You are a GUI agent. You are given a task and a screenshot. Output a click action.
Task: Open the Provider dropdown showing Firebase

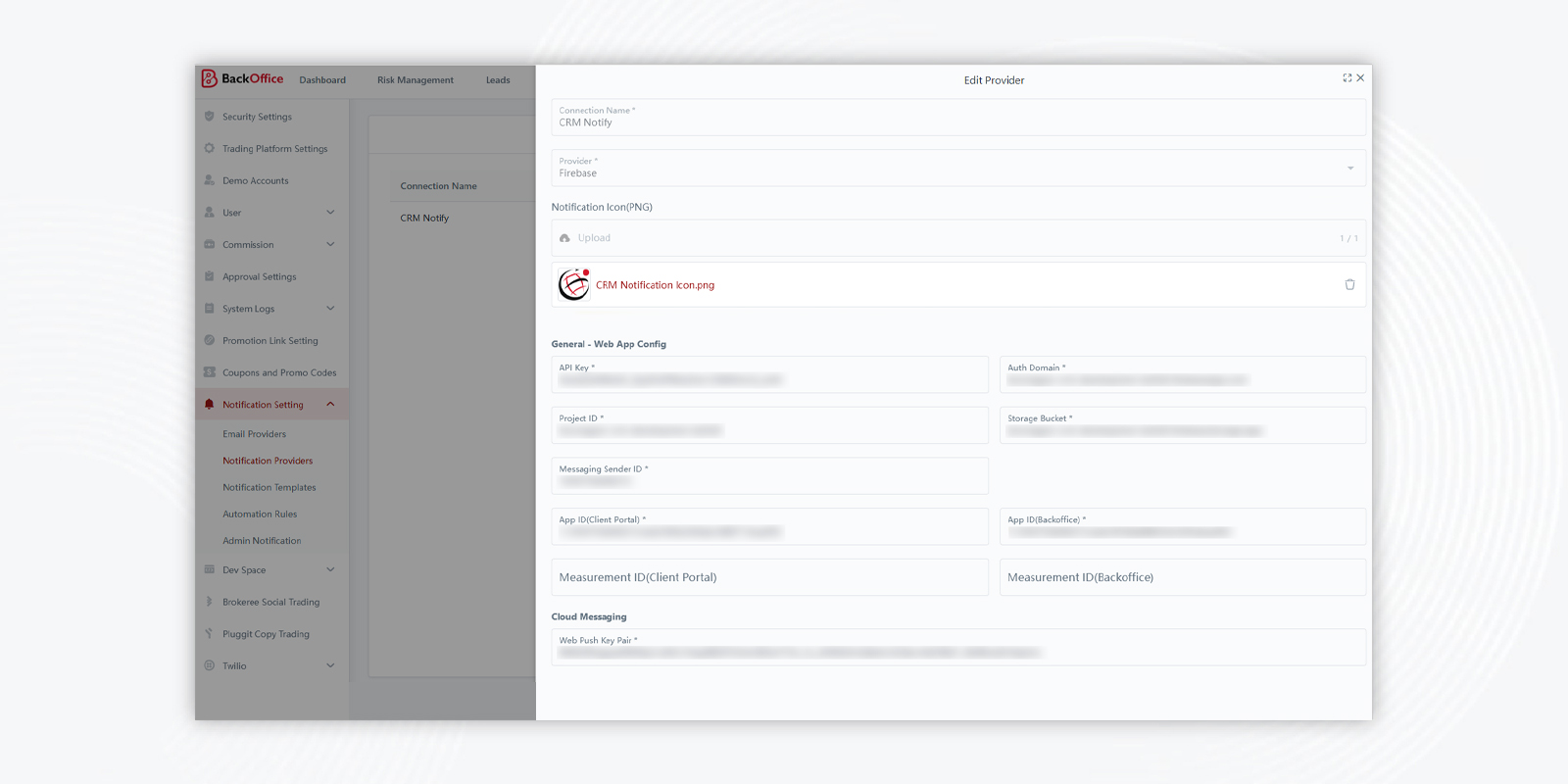pos(958,168)
